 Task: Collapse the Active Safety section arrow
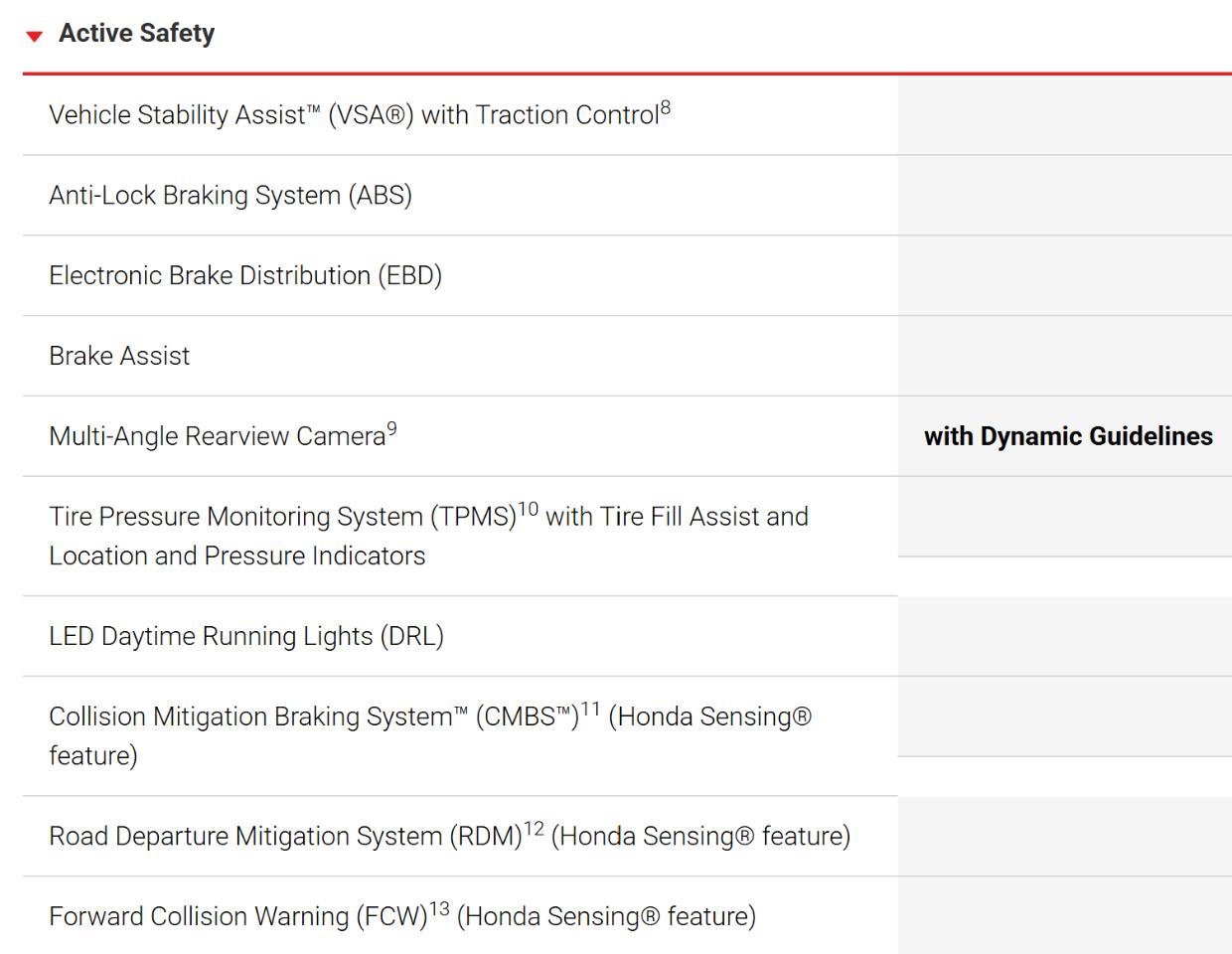coord(35,36)
